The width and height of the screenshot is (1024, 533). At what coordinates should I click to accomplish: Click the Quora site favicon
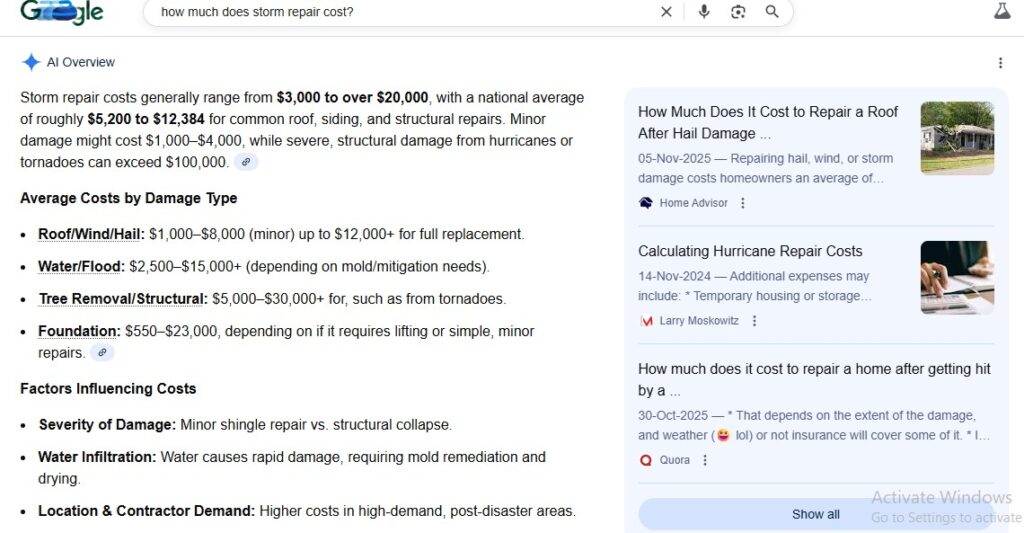pyautogui.click(x=646, y=460)
